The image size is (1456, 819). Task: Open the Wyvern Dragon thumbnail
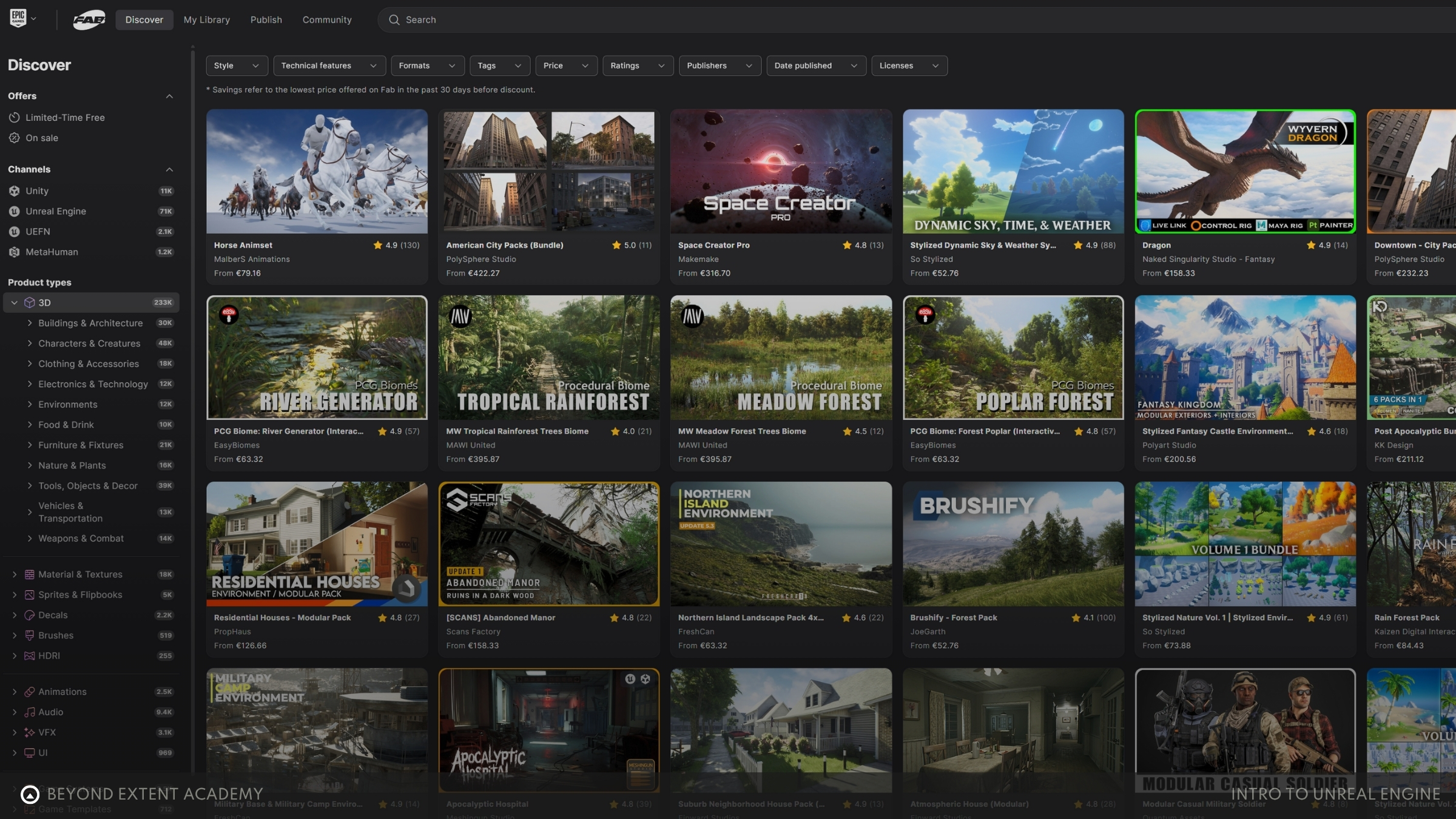[1245, 171]
